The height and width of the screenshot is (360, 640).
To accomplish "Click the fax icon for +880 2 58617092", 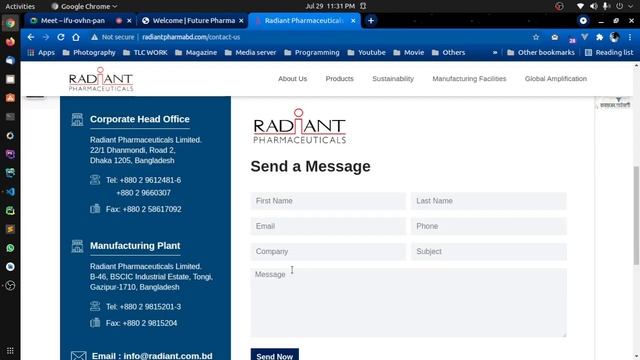I will 95,209.
